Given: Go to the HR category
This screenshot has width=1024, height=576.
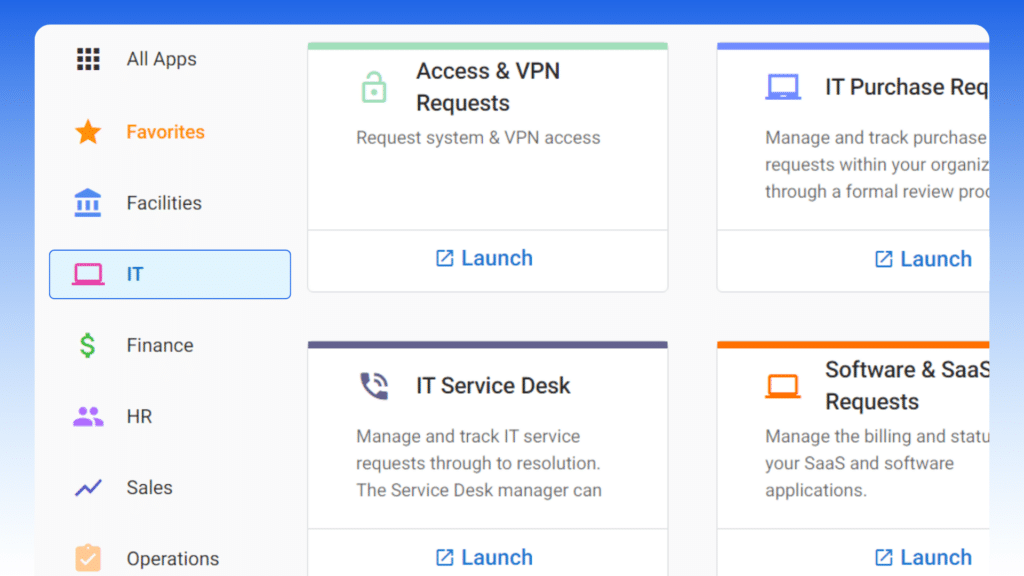Looking at the screenshot, I should (x=139, y=417).
